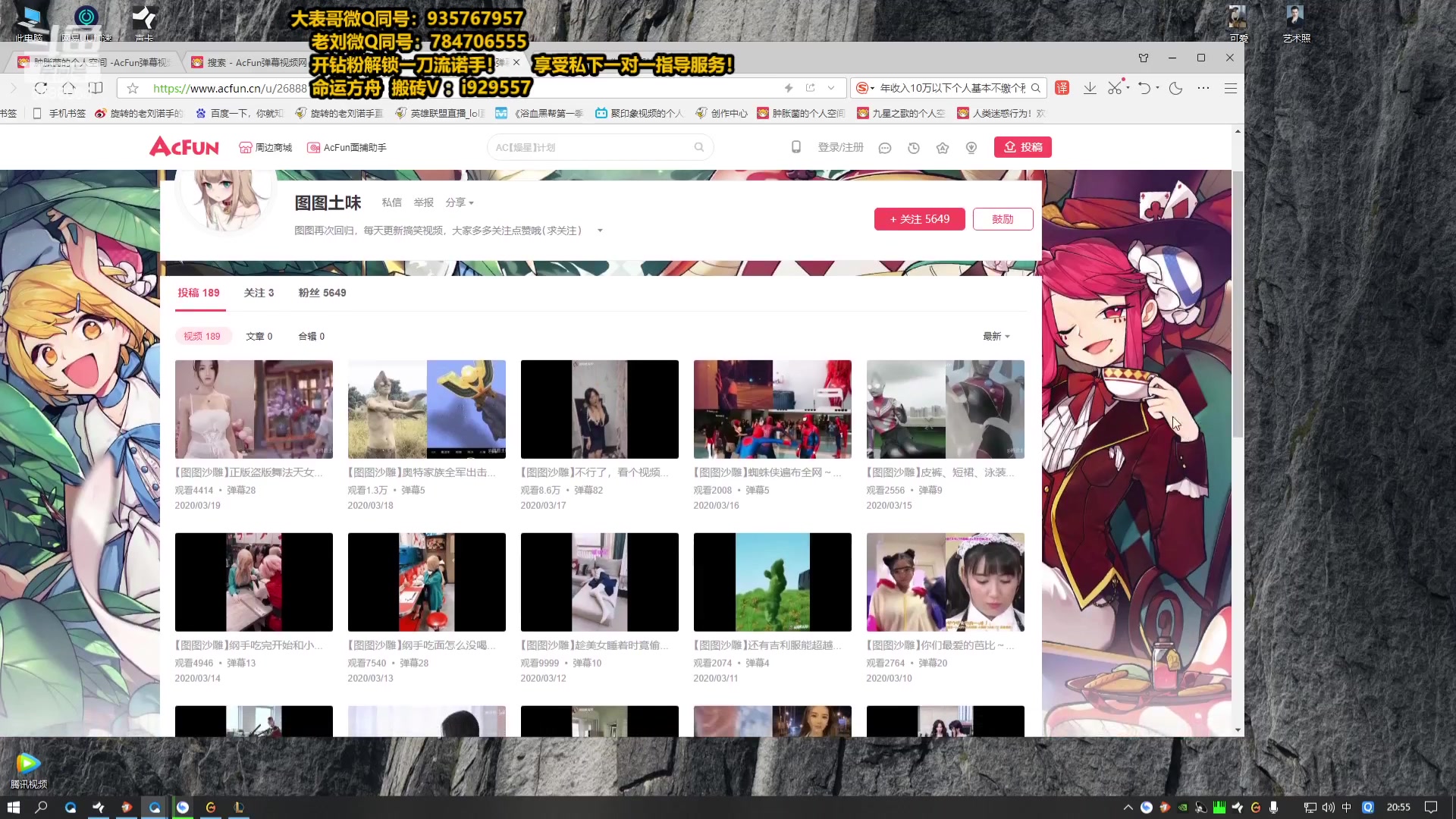
Task: Open the Windows notification center icon
Action: pyautogui.click(x=1431, y=808)
